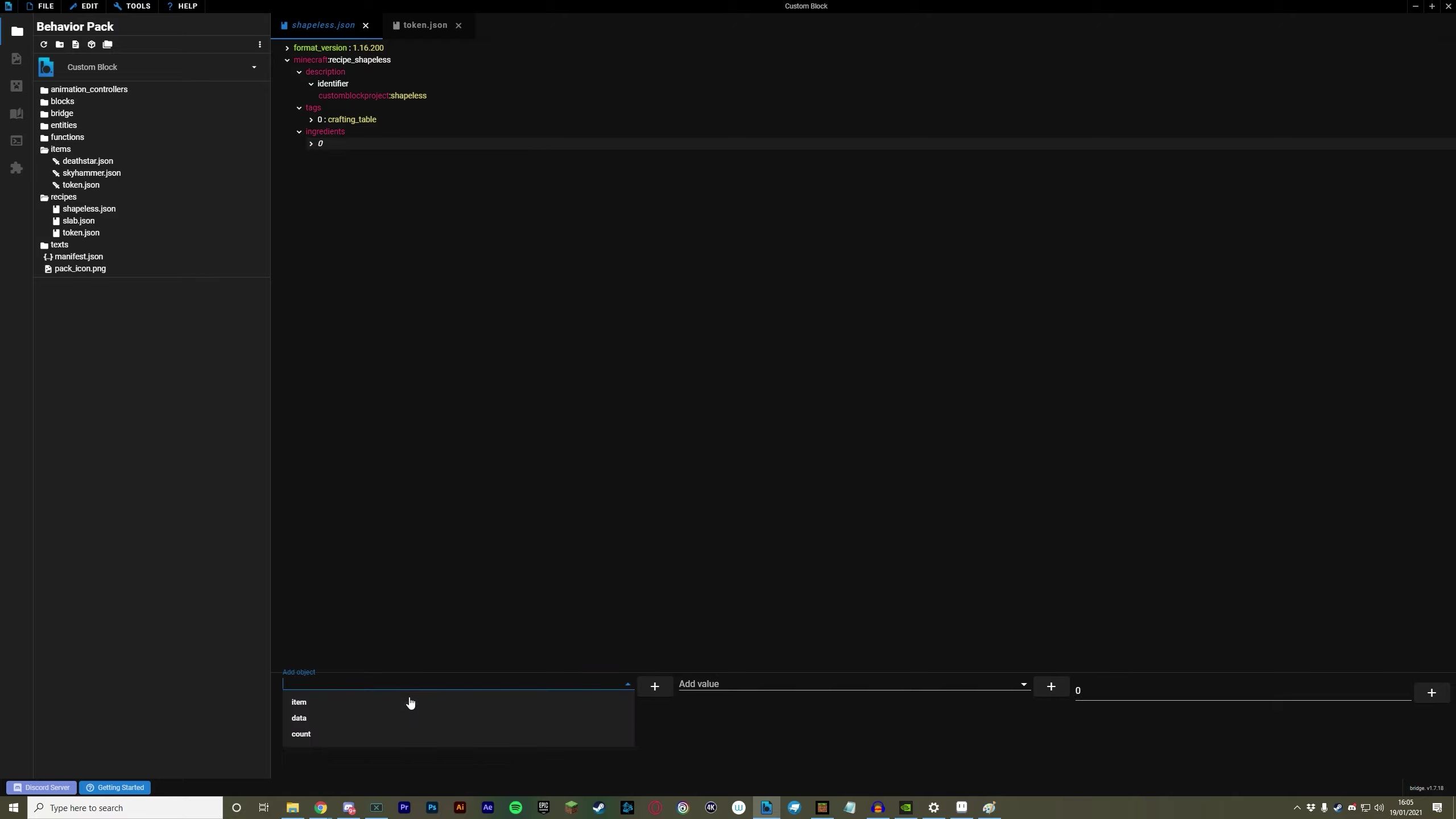
Task: Open the blocks folder
Action: coord(62,101)
